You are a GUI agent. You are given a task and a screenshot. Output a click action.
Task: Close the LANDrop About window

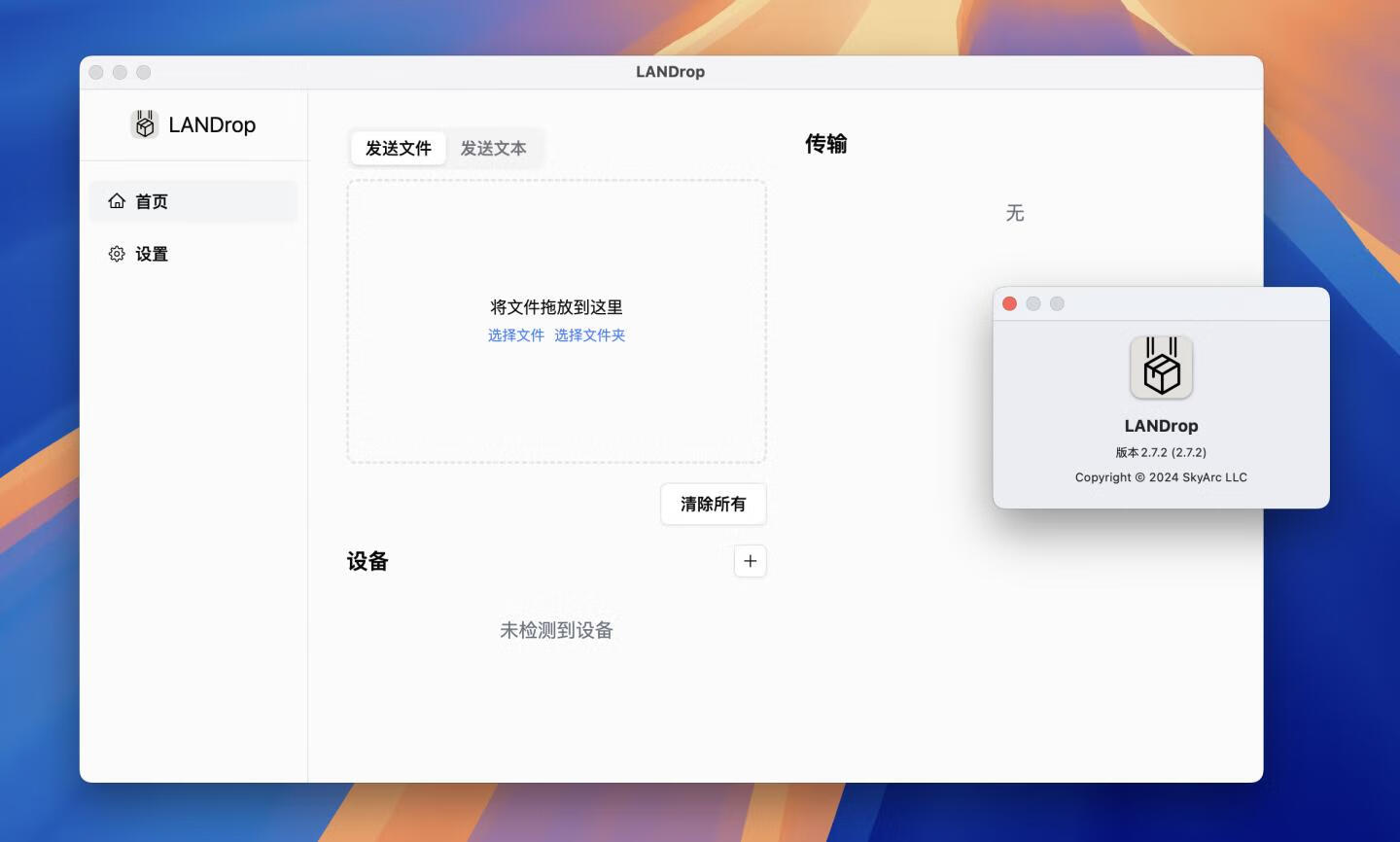pyautogui.click(x=1009, y=304)
